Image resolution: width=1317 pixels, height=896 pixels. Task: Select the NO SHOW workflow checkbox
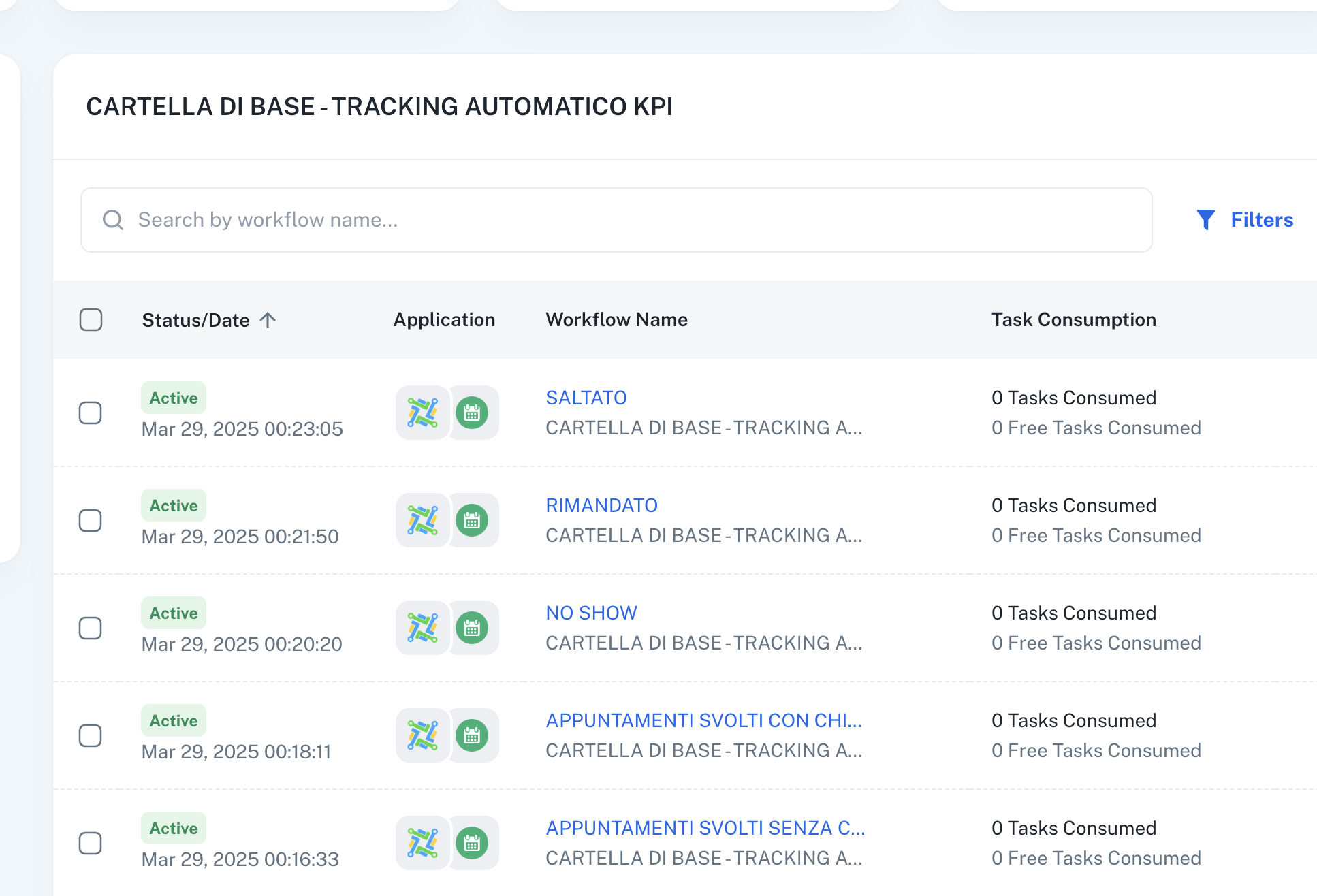click(91, 628)
